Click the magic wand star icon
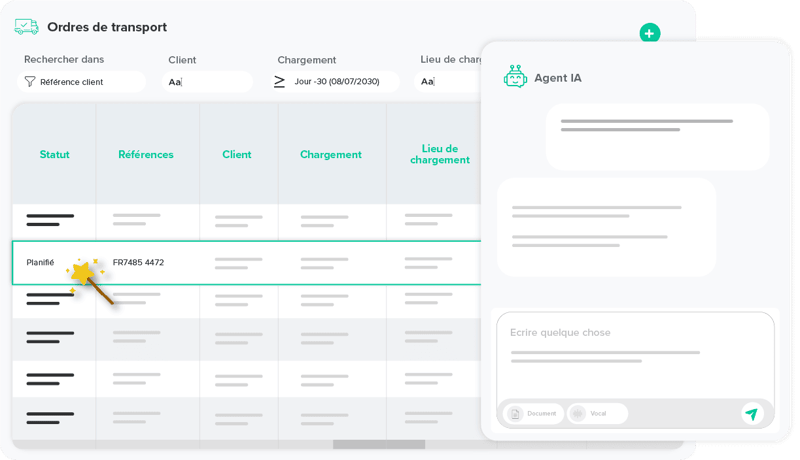The image size is (800, 460). [83, 272]
